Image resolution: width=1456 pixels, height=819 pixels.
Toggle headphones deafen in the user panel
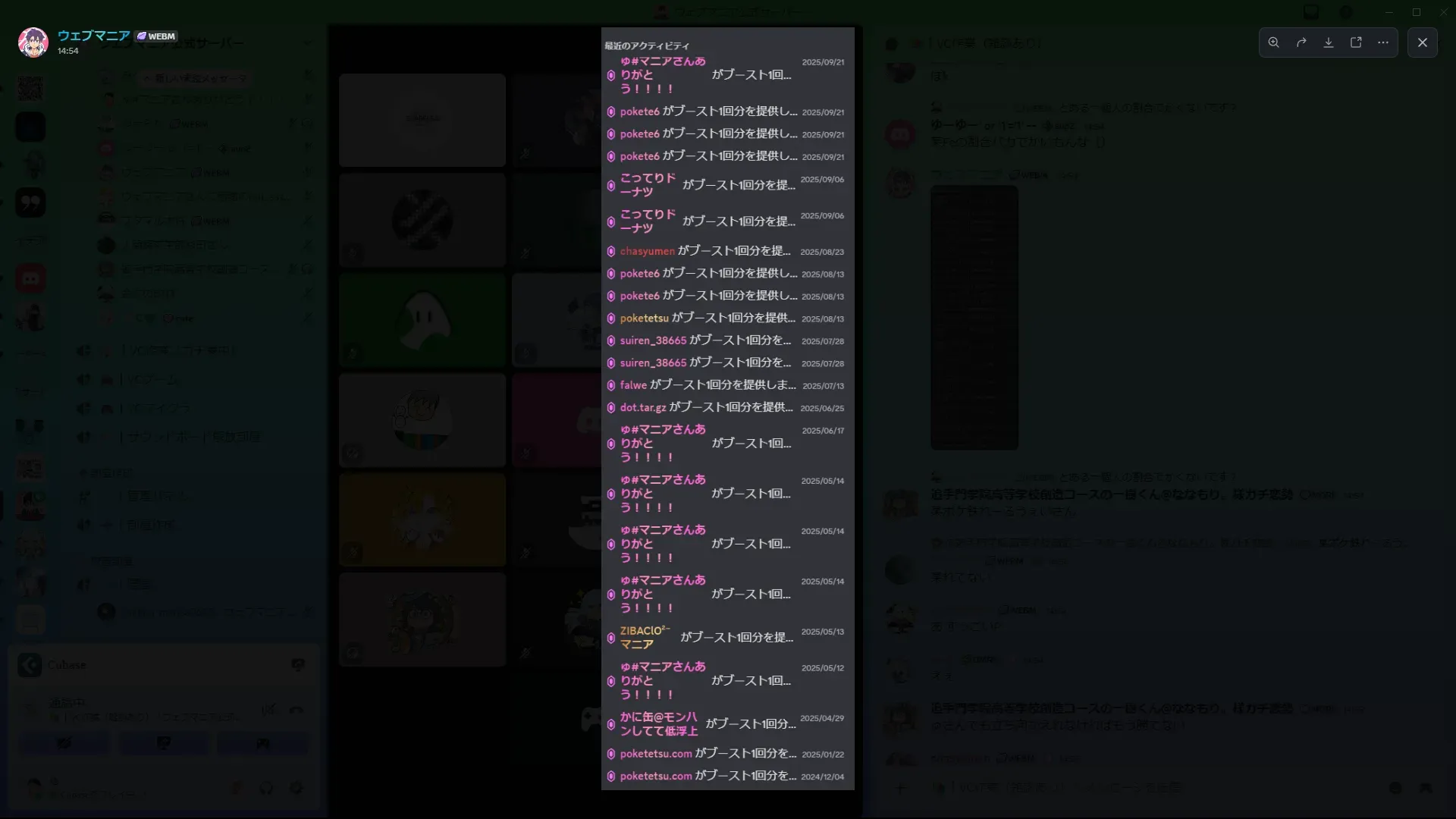pos(266,789)
